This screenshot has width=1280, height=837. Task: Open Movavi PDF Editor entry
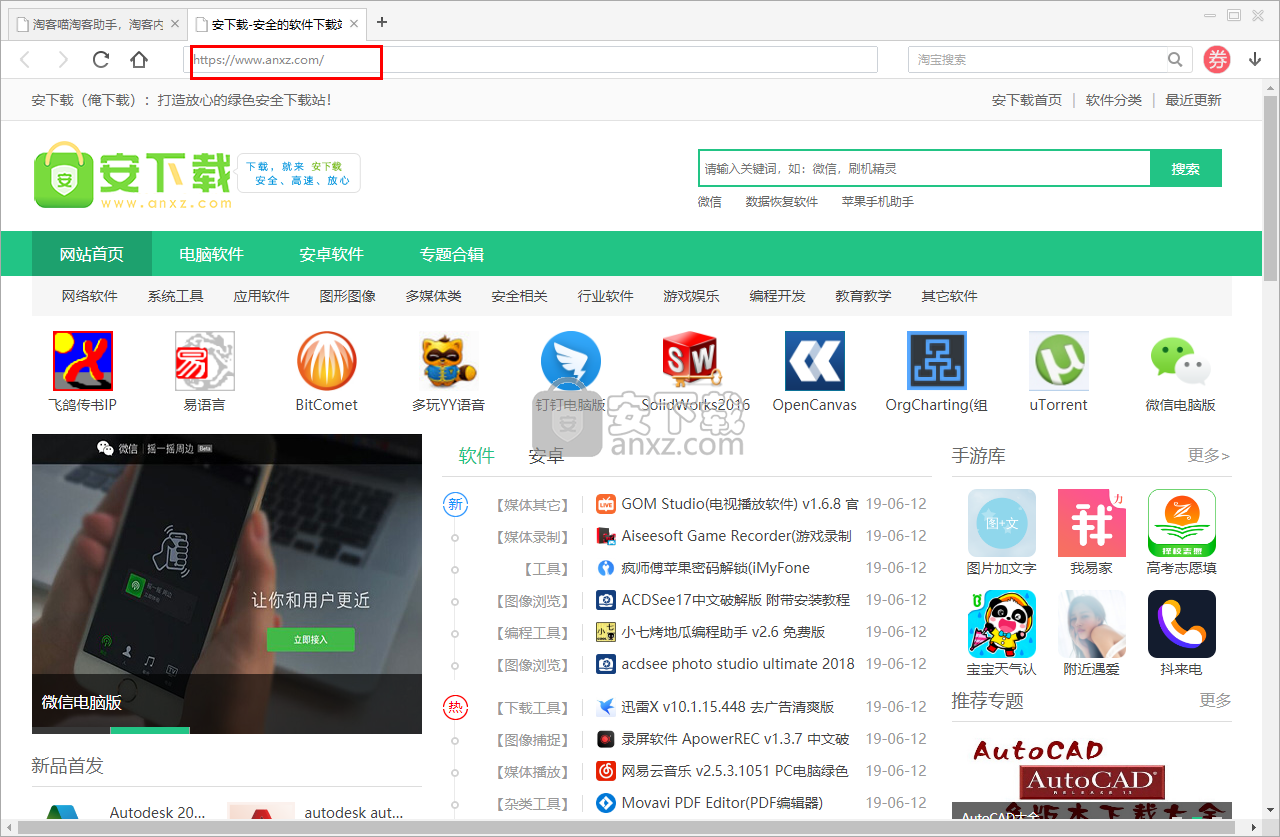722,803
